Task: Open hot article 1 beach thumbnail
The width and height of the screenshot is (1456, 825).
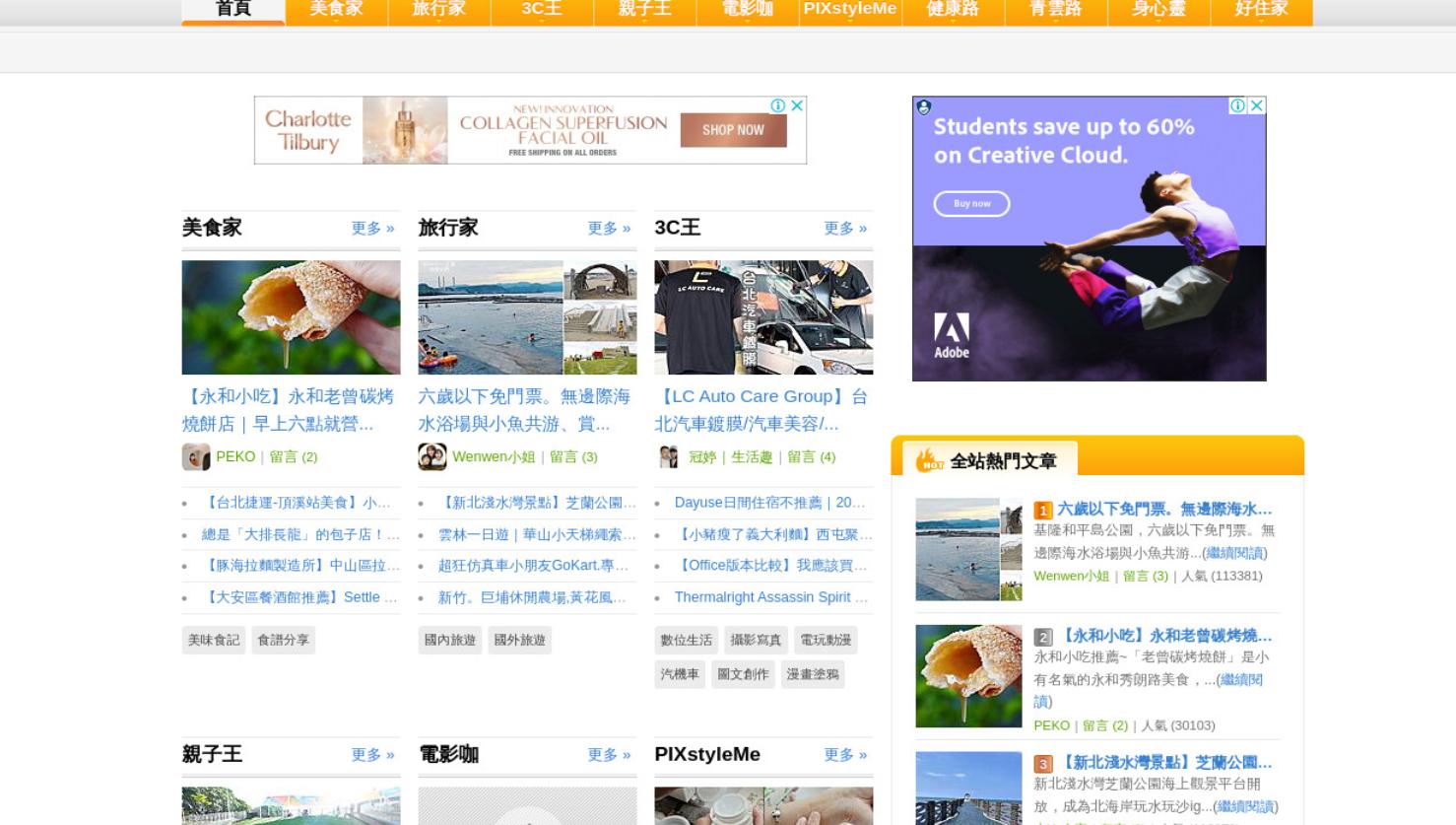Action: click(968, 550)
